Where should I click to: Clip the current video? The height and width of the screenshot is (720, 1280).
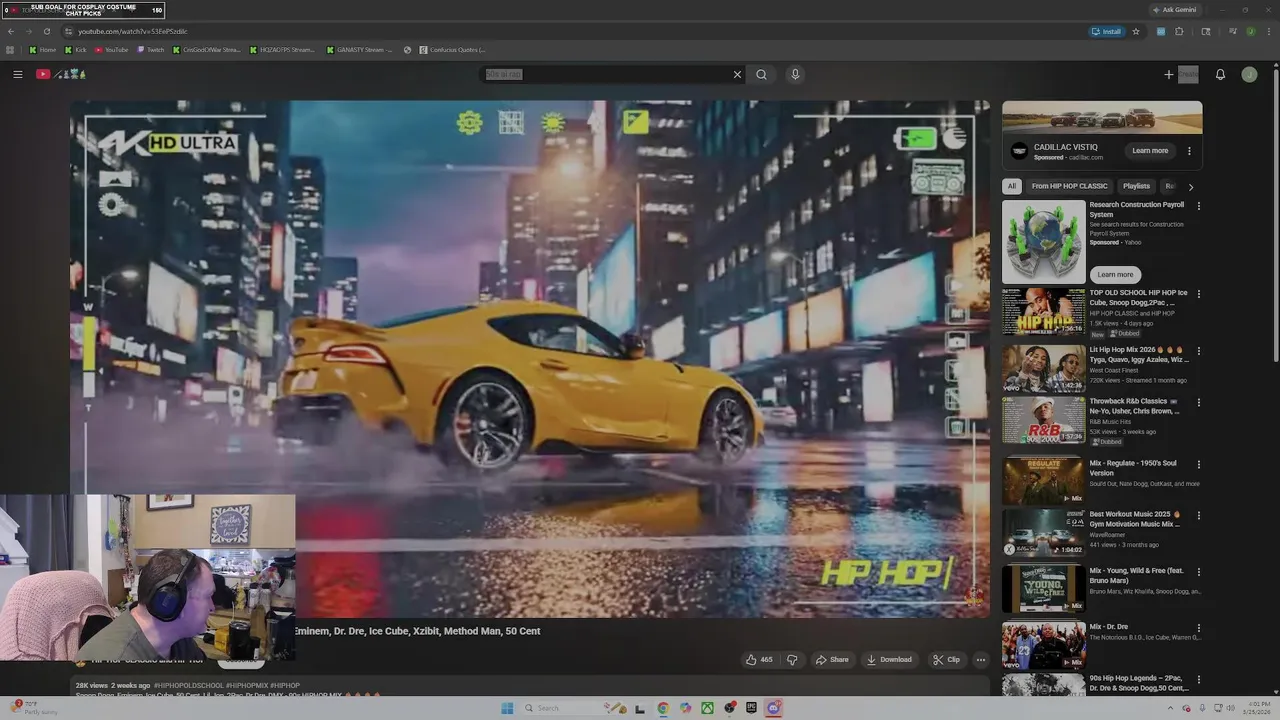tap(946, 659)
